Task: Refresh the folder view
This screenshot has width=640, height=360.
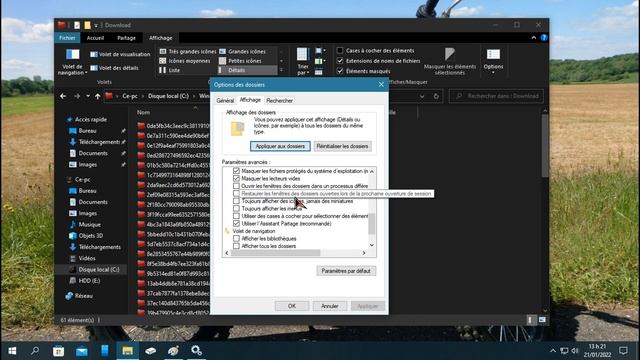Action: (436, 96)
